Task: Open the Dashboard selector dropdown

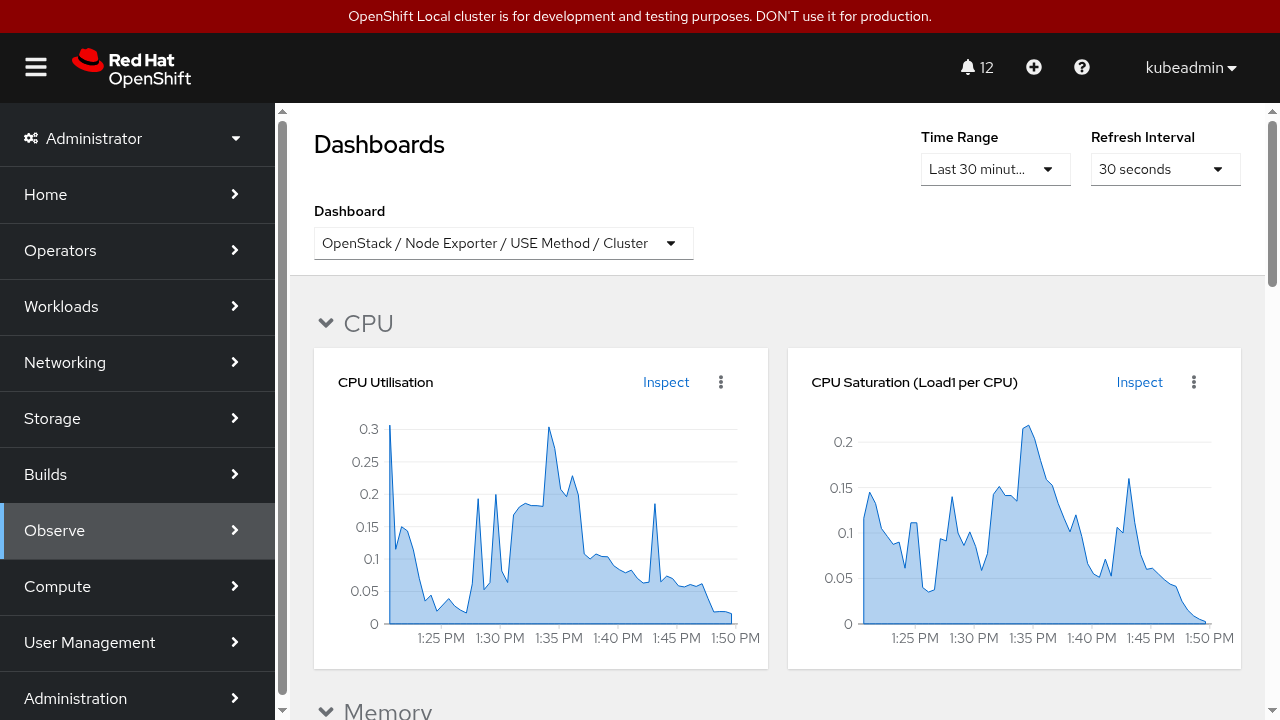Action: [x=503, y=243]
